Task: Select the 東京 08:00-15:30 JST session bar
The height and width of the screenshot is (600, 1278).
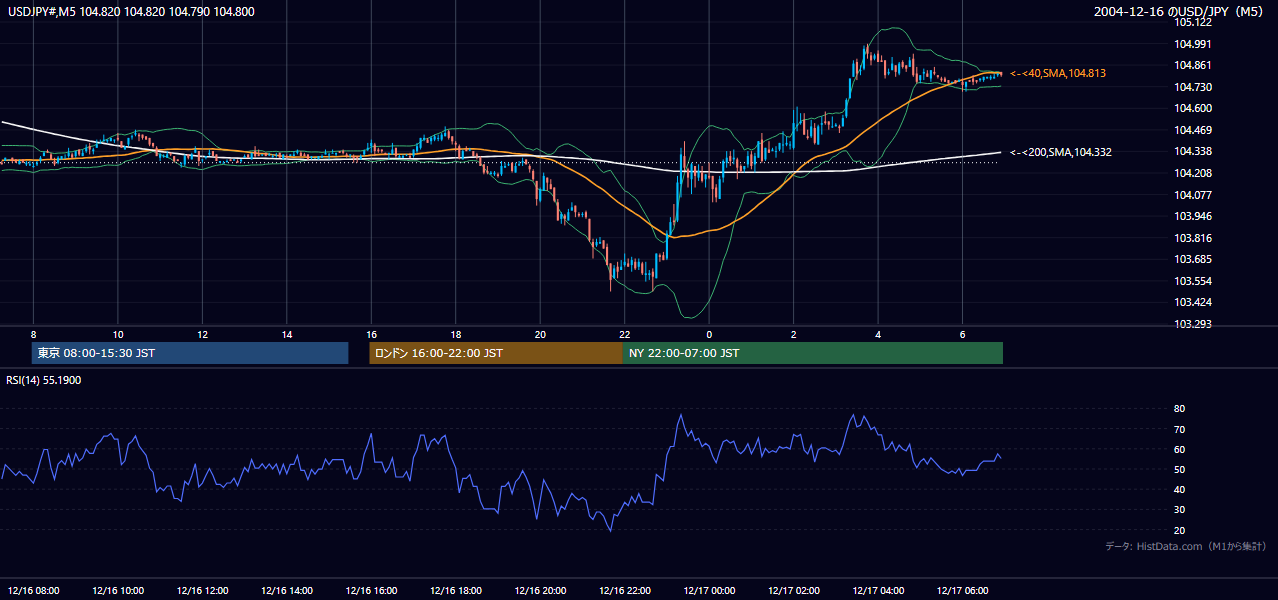Action: (x=190, y=353)
